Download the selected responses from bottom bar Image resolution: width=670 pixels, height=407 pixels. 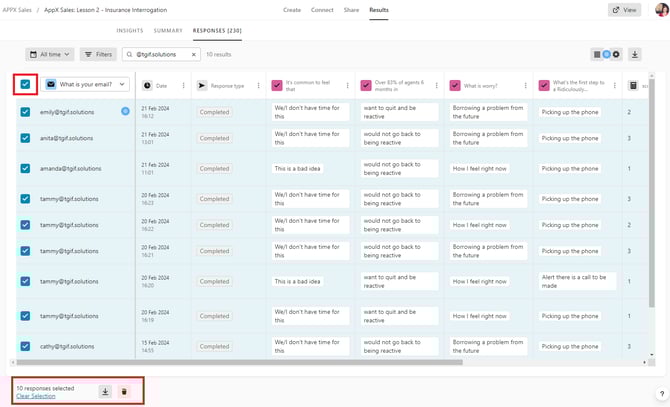coord(106,392)
